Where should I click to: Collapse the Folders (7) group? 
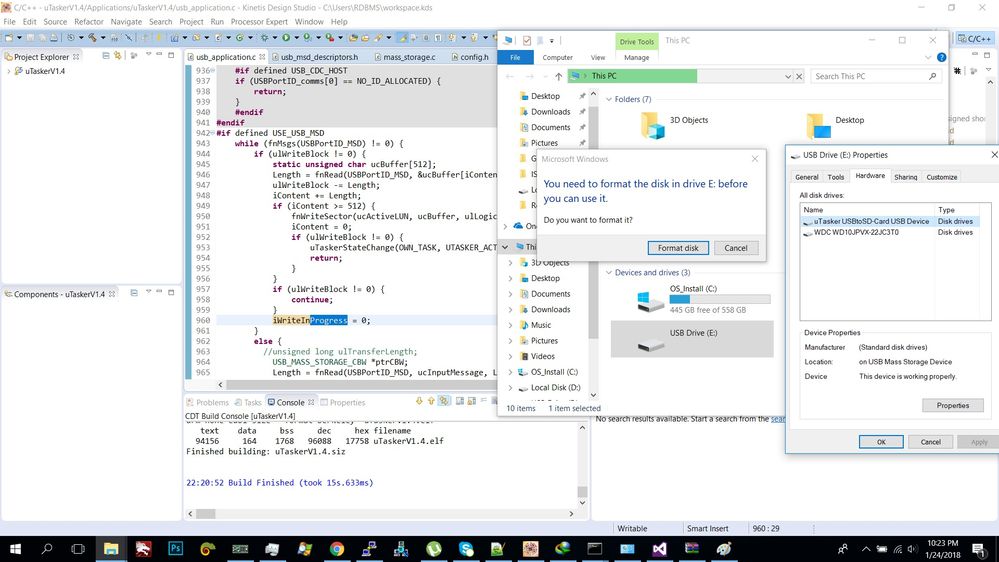click(609, 99)
